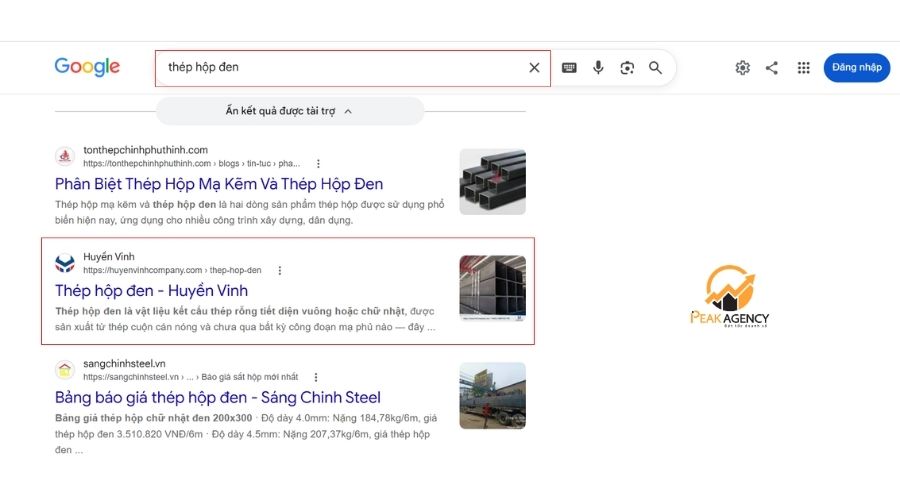
Task: Search by image with the camera lens icon
Action: click(x=627, y=68)
